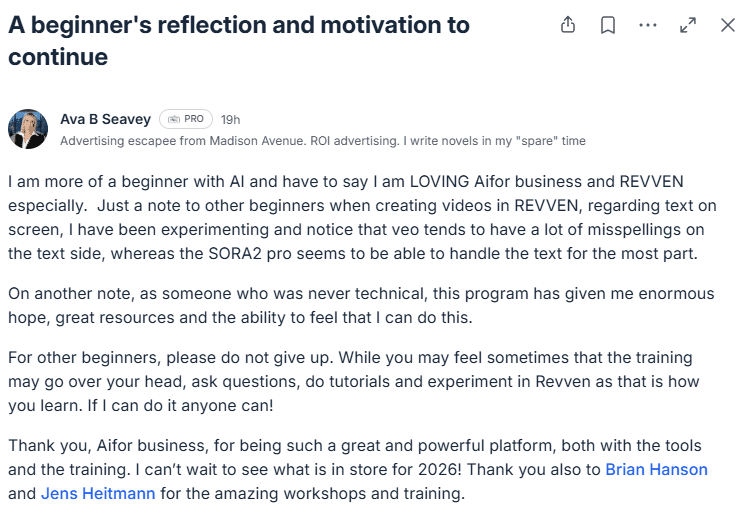
Task: Bookmark this post
Action: pyautogui.click(x=608, y=26)
